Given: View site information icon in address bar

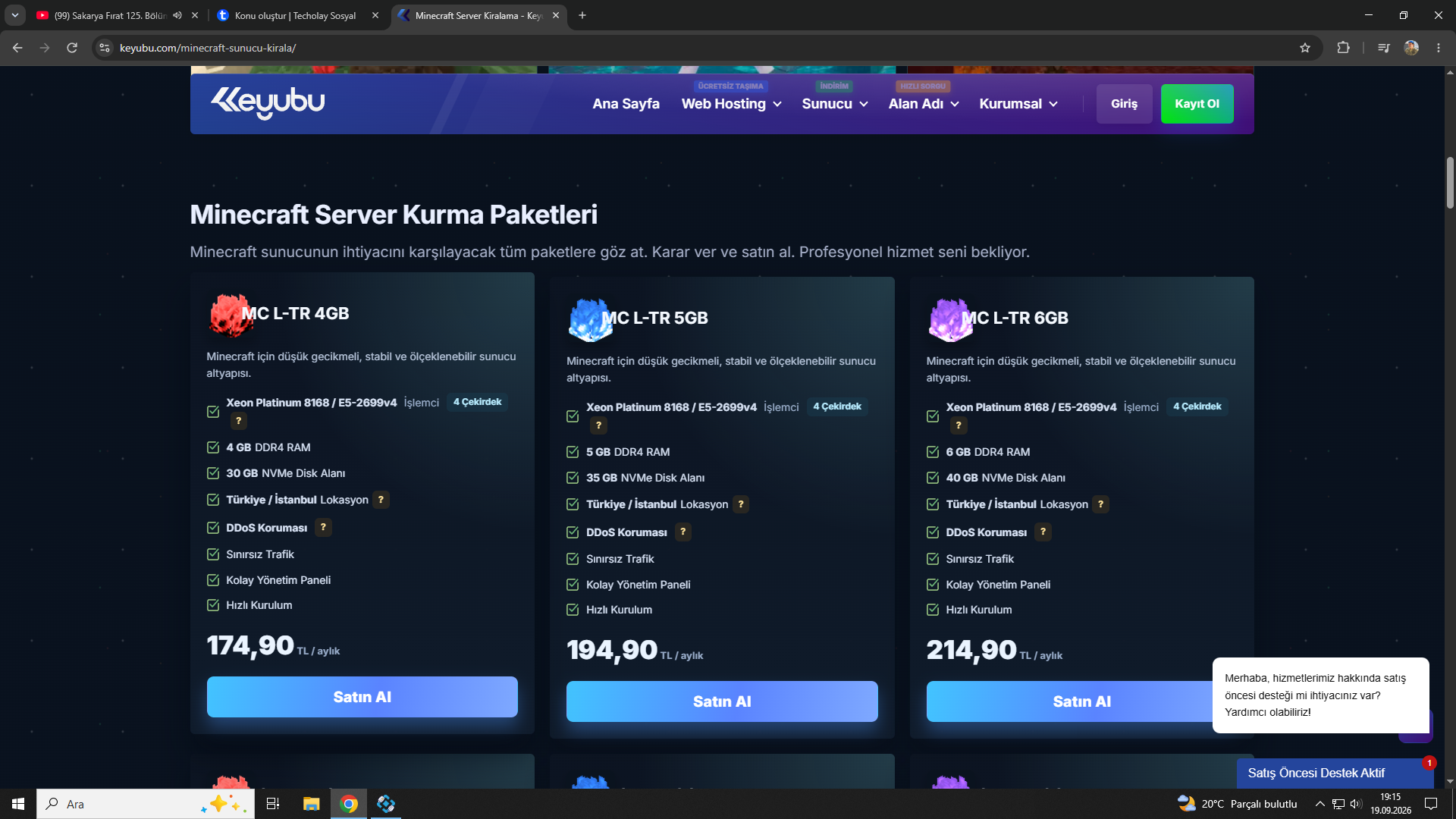Looking at the screenshot, I should coord(105,48).
